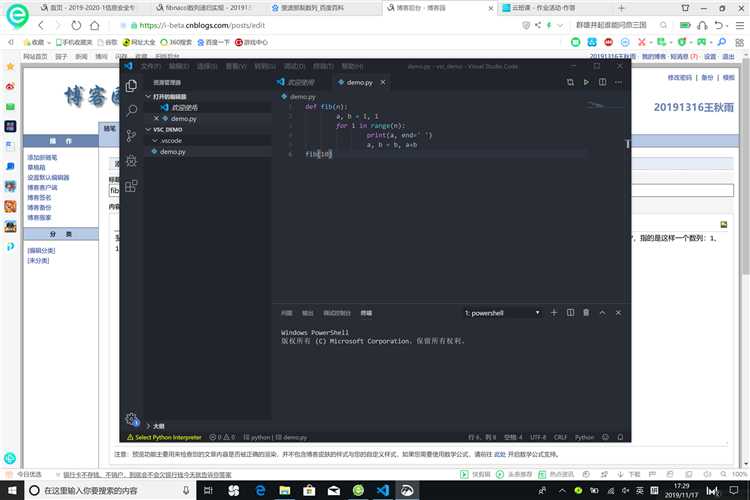The width and height of the screenshot is (750, 500).
Task: Click browser back arrow
Action: [x=41, y=25]
